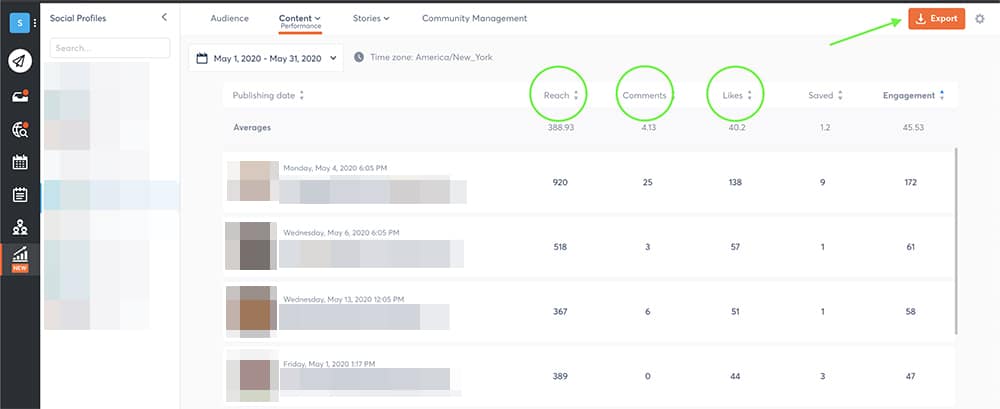1000x409 pixels.
Task: Expand the Content tab dropdown
Action: pyautogui.click(x=300, y=18)
